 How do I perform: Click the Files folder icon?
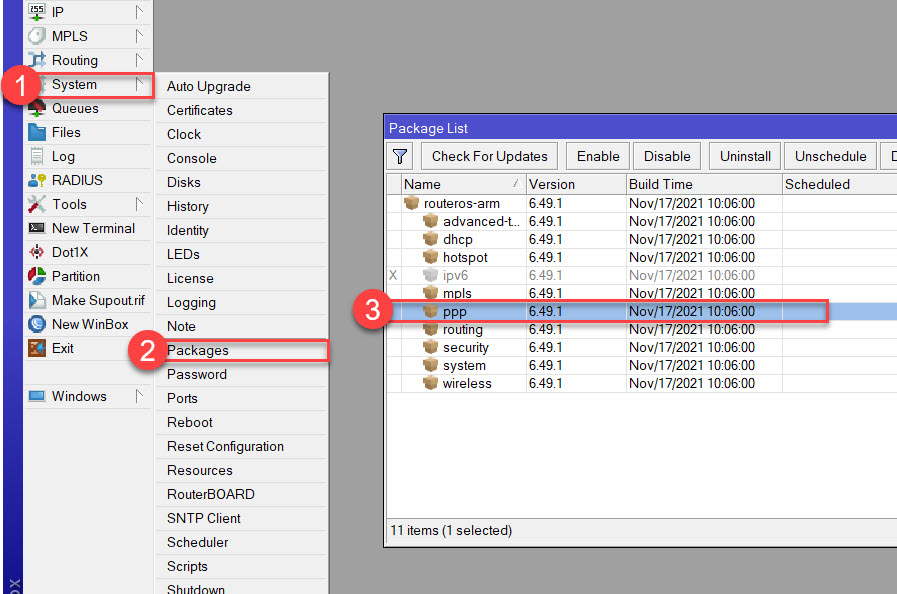tap(37, 132)
